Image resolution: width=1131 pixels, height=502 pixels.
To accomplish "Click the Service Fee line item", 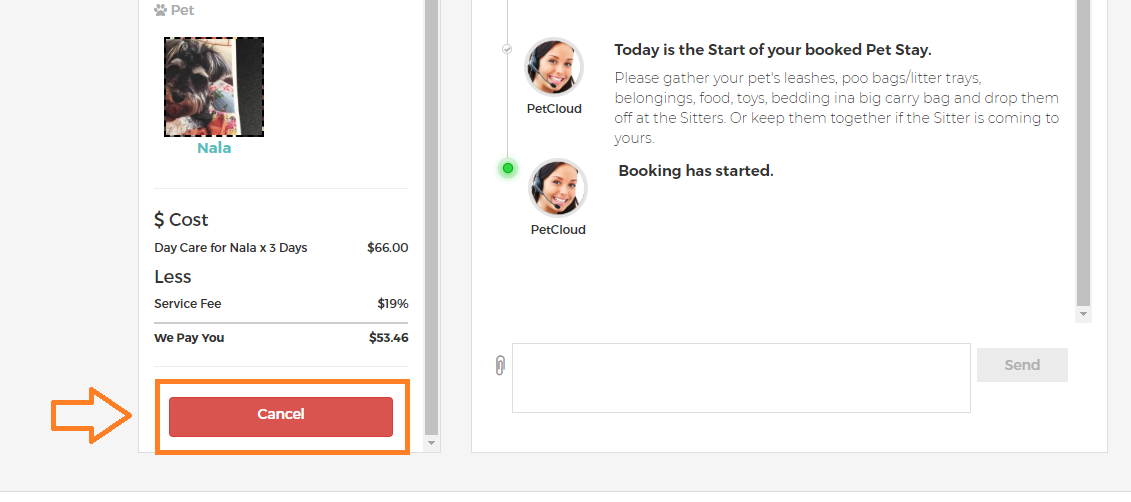I will click(281, 304).
